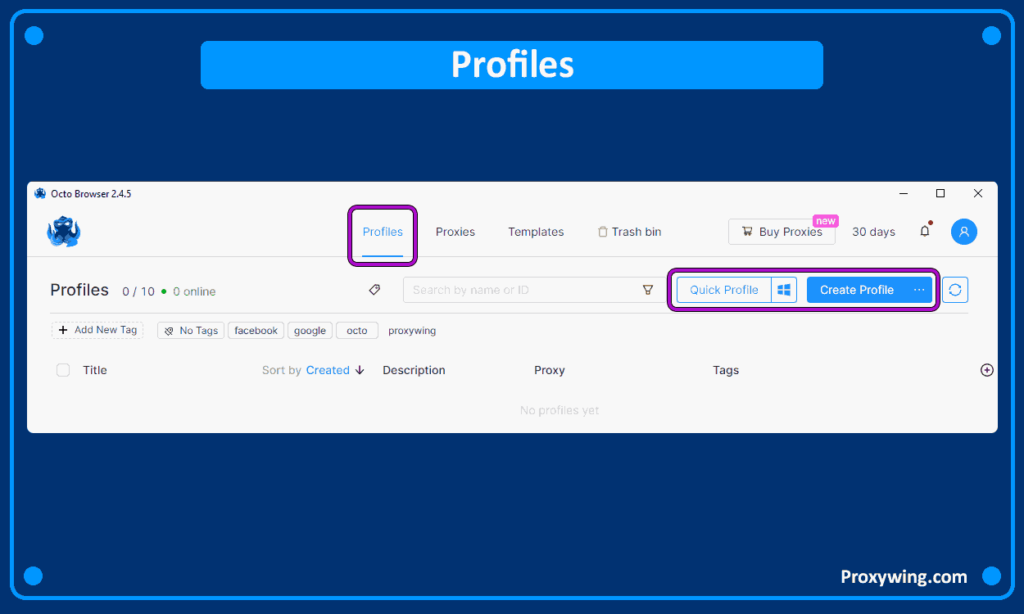This screenshot has width=1024, height=614.
Task: Tick the select-all profiles checkbox
Action: 63,370
